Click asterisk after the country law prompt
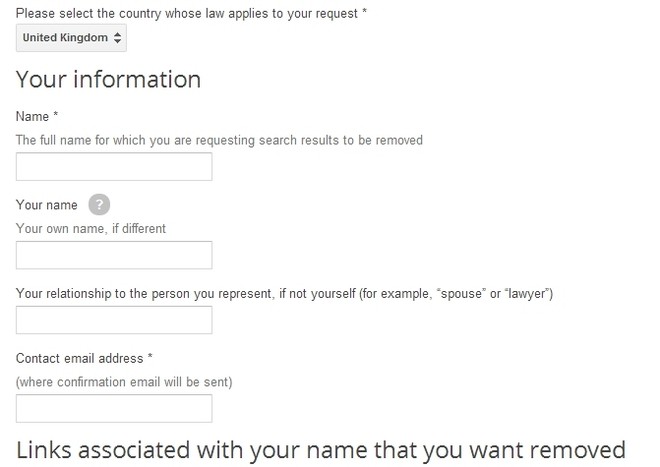This screenshot has height=467, width=660. tap(365, 11)
